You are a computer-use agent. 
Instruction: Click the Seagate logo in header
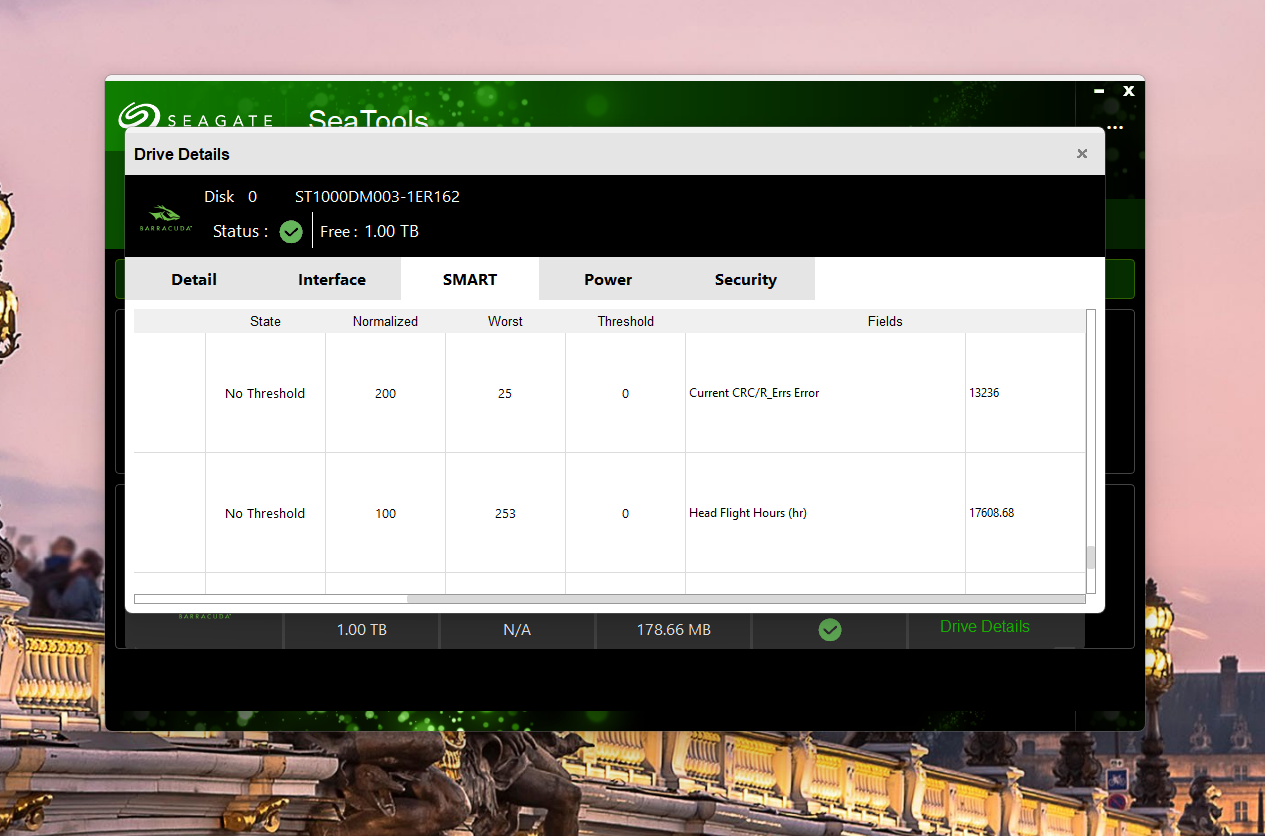pos(195,118)
